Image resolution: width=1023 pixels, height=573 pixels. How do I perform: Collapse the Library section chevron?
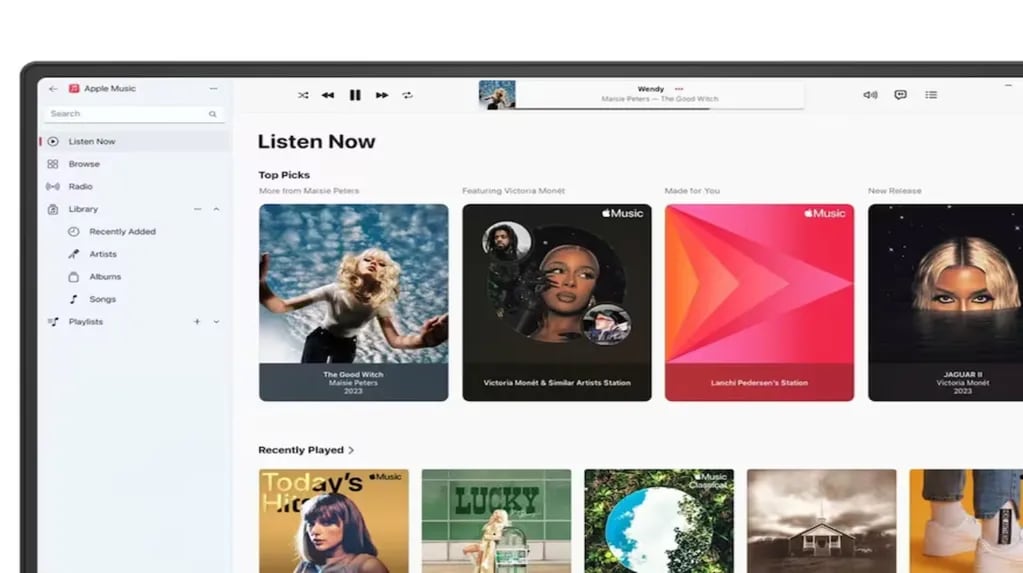[216, 209]
